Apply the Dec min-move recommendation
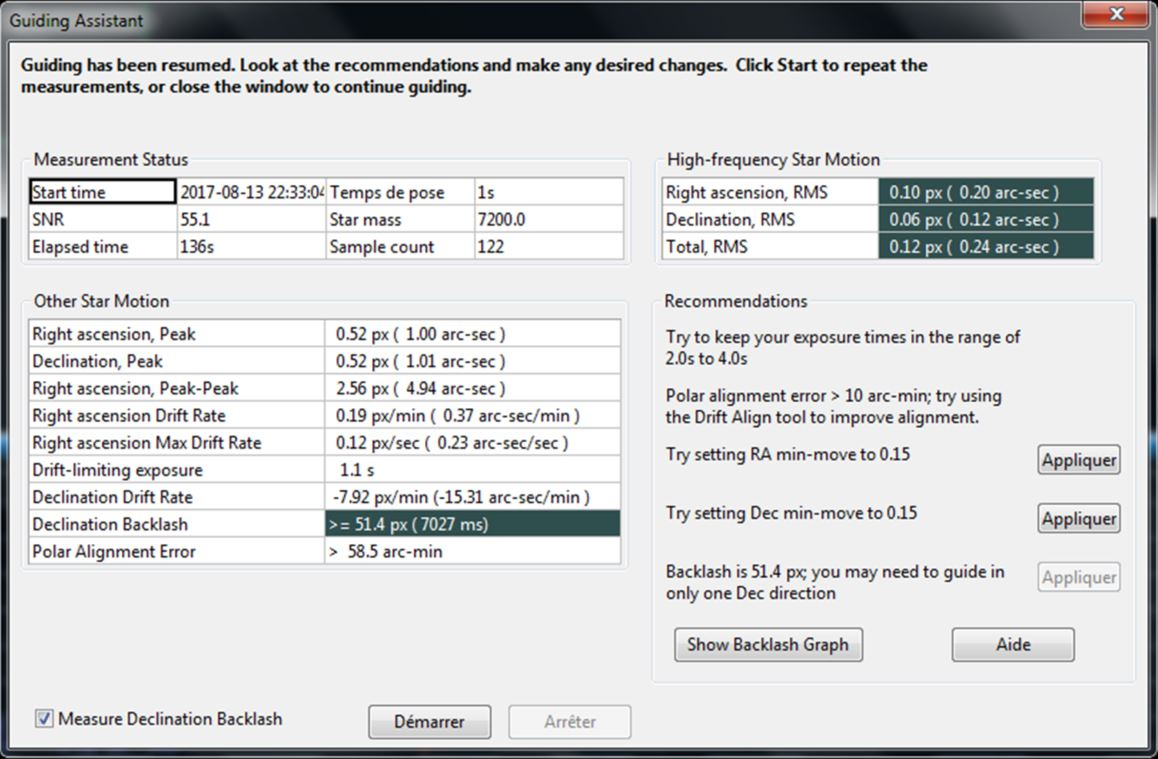Image resolution: width=1158 pixels, height=759 pixels. tap(1078, 519)
